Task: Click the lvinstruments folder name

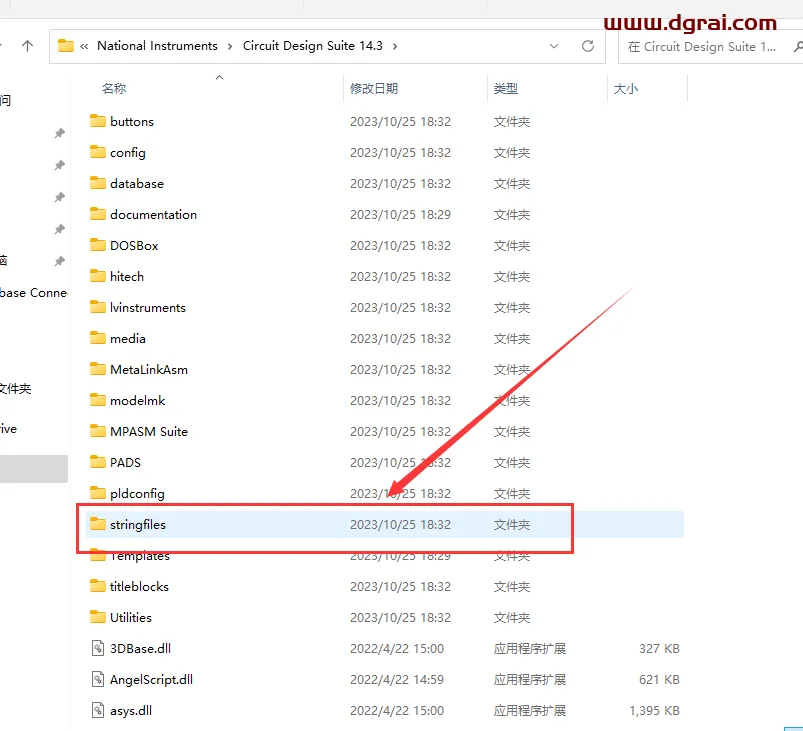Action: 147,307
